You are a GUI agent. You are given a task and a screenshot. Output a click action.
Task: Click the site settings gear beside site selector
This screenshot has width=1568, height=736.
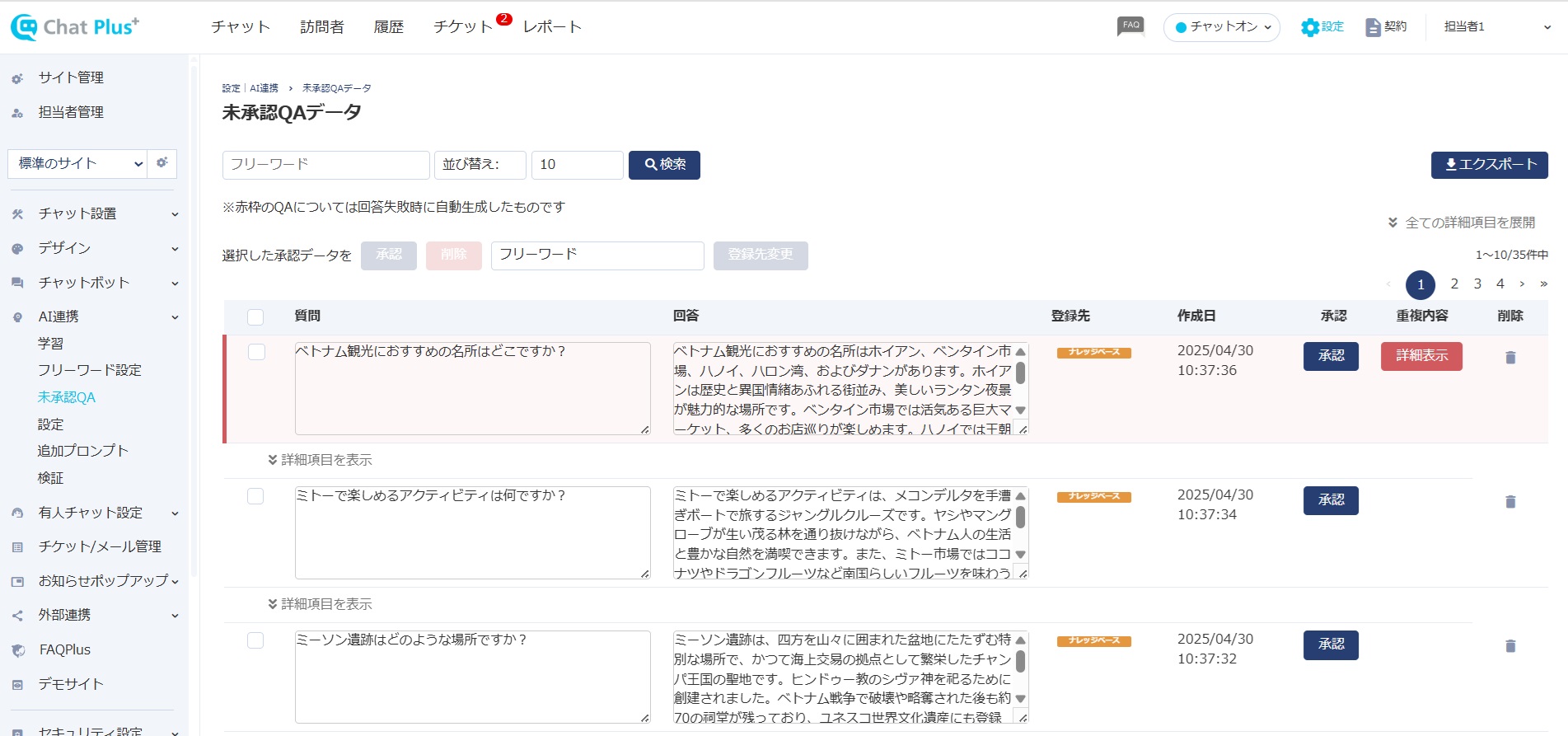click(162, 163)
